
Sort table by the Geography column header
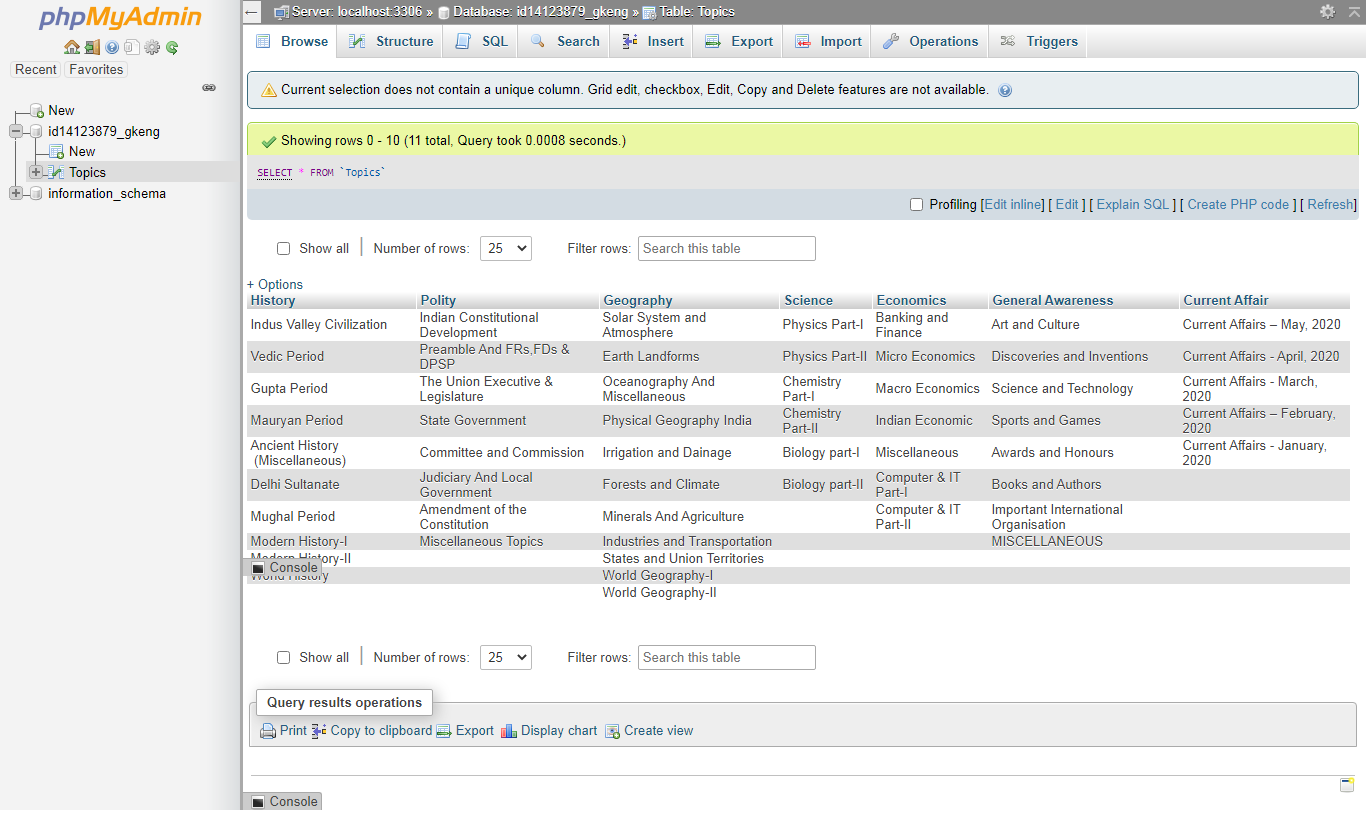click(637, 300)
